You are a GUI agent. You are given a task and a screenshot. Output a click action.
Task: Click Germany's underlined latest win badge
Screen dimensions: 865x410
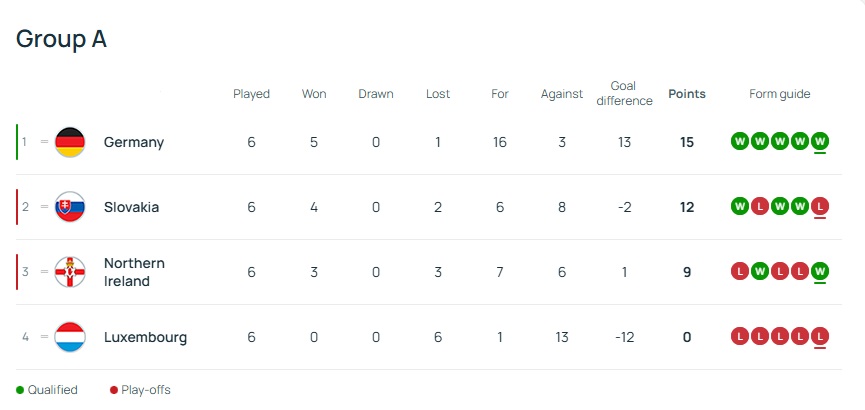pos(820,142)
